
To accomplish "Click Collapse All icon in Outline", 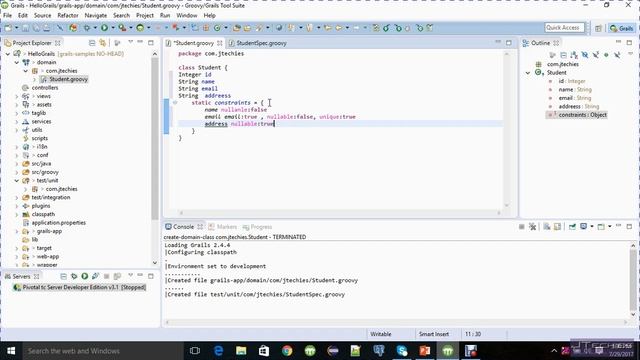I will click(x=563, y=55).
